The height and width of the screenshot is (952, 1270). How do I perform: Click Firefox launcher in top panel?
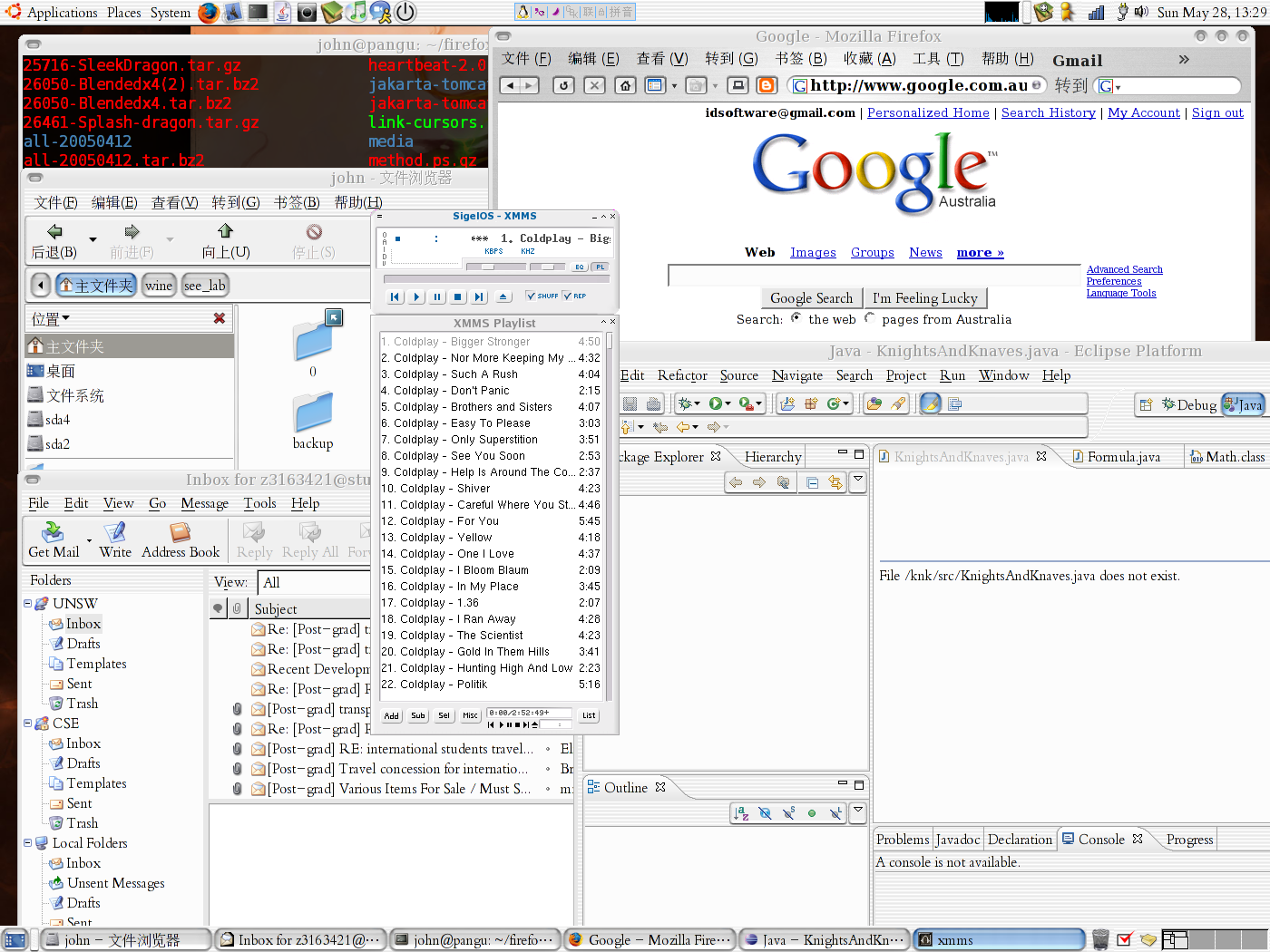tap(209, 12)
